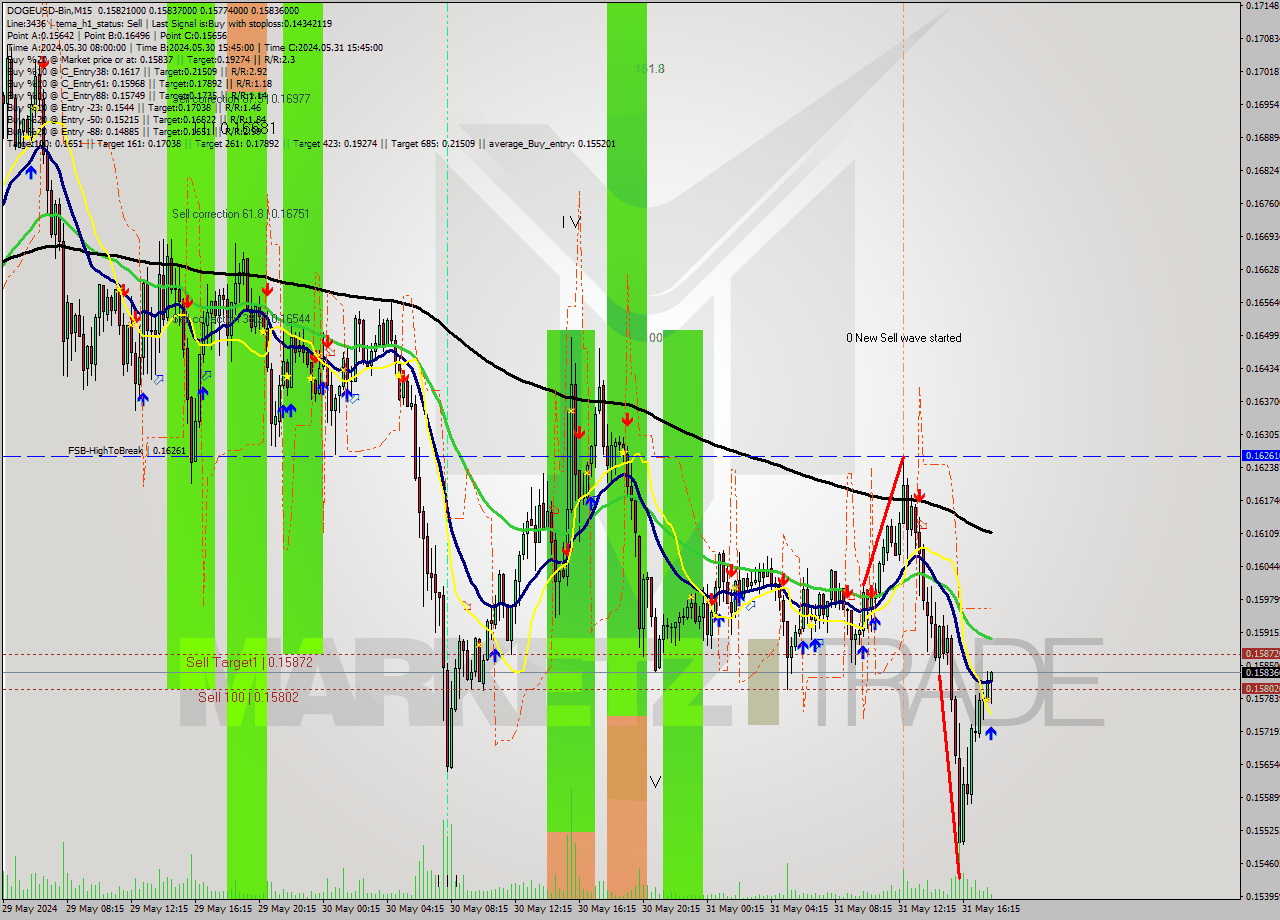This screenshot has height=920, width=1280.
Task: Select the '29 May 12:15' time label
Action: tap(159, 909)
